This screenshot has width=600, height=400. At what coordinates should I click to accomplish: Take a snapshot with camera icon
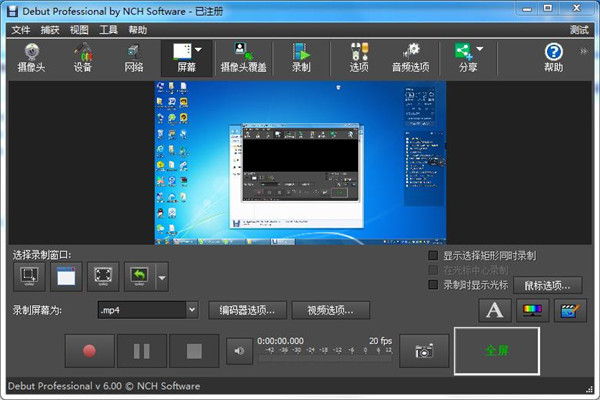click(x=424, y=350)
